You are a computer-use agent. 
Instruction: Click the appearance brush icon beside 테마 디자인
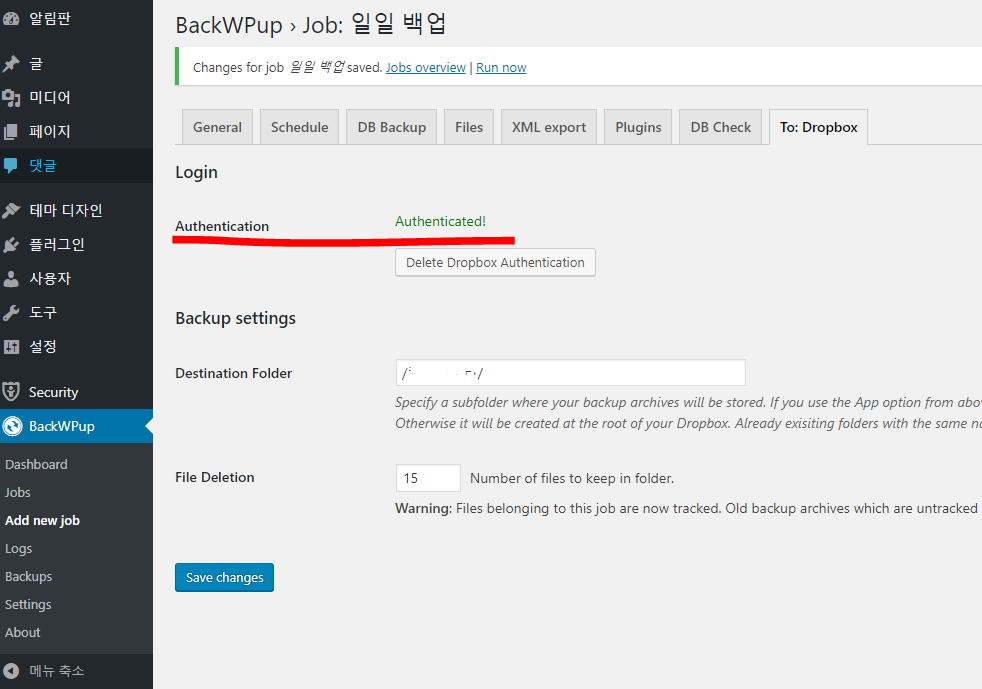(11, 210)
